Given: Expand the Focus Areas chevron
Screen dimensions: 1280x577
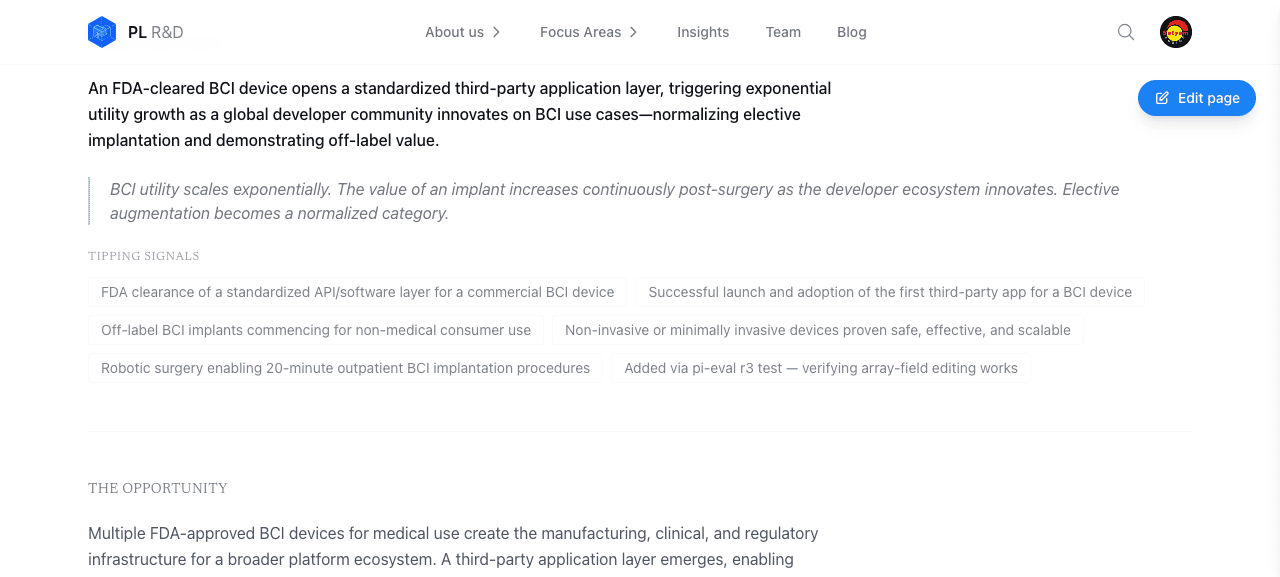Looking at the screenshot, I should point(633,32).
